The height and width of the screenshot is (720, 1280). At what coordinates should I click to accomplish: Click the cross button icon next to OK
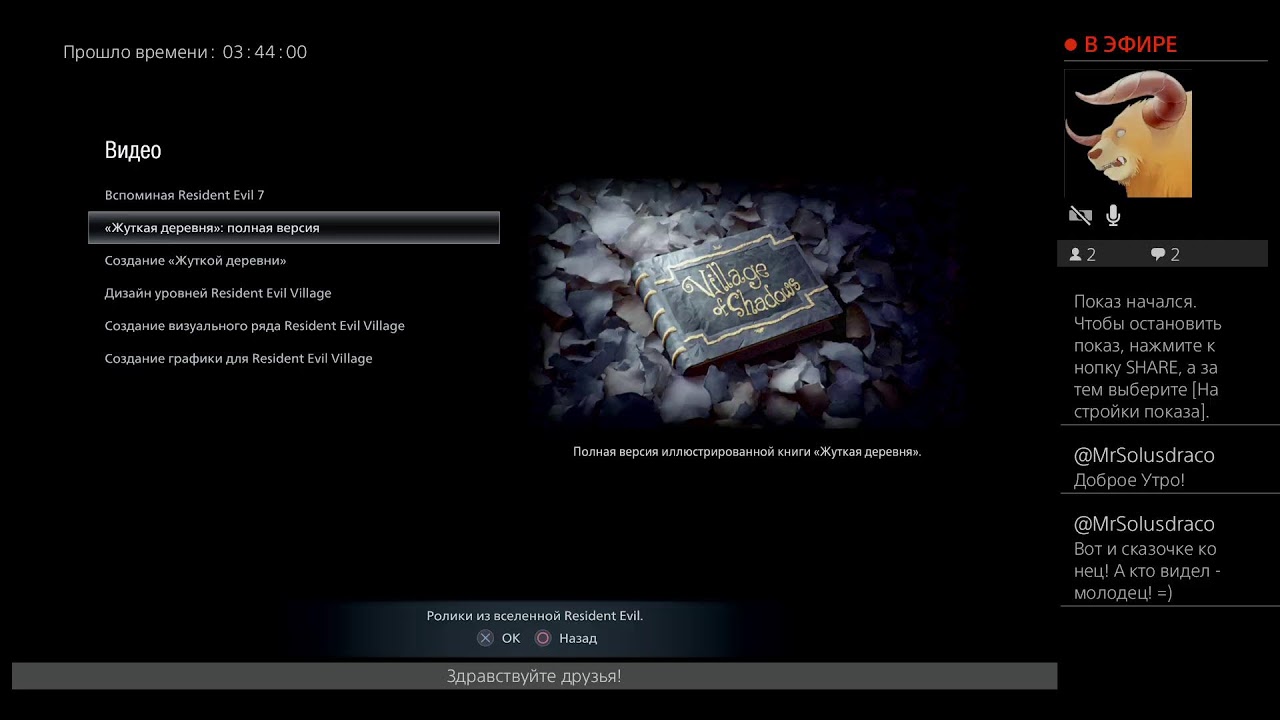485,638
